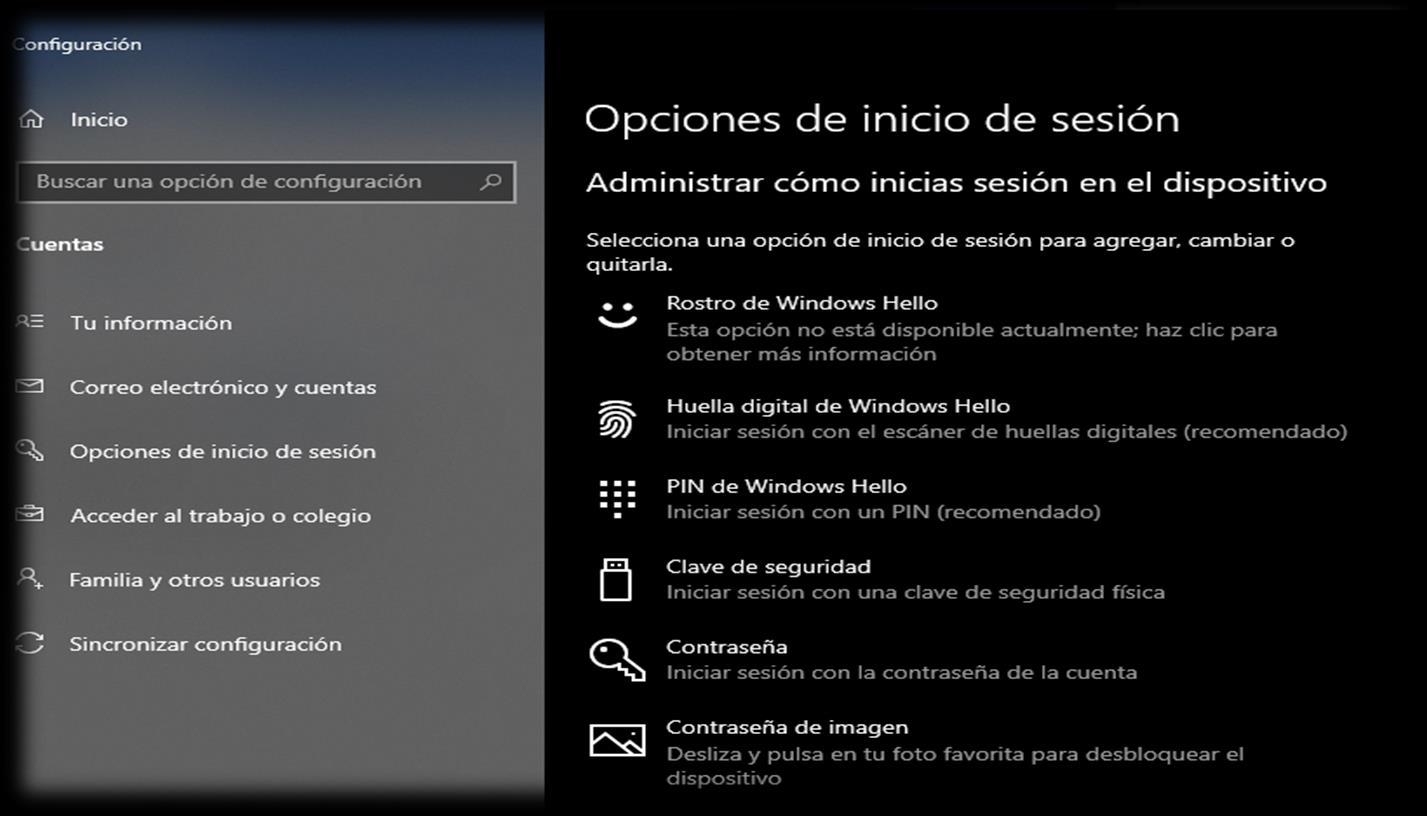Click the Configuración window title
Screen dimensions: 1427x816
click(x=77, y=44)
